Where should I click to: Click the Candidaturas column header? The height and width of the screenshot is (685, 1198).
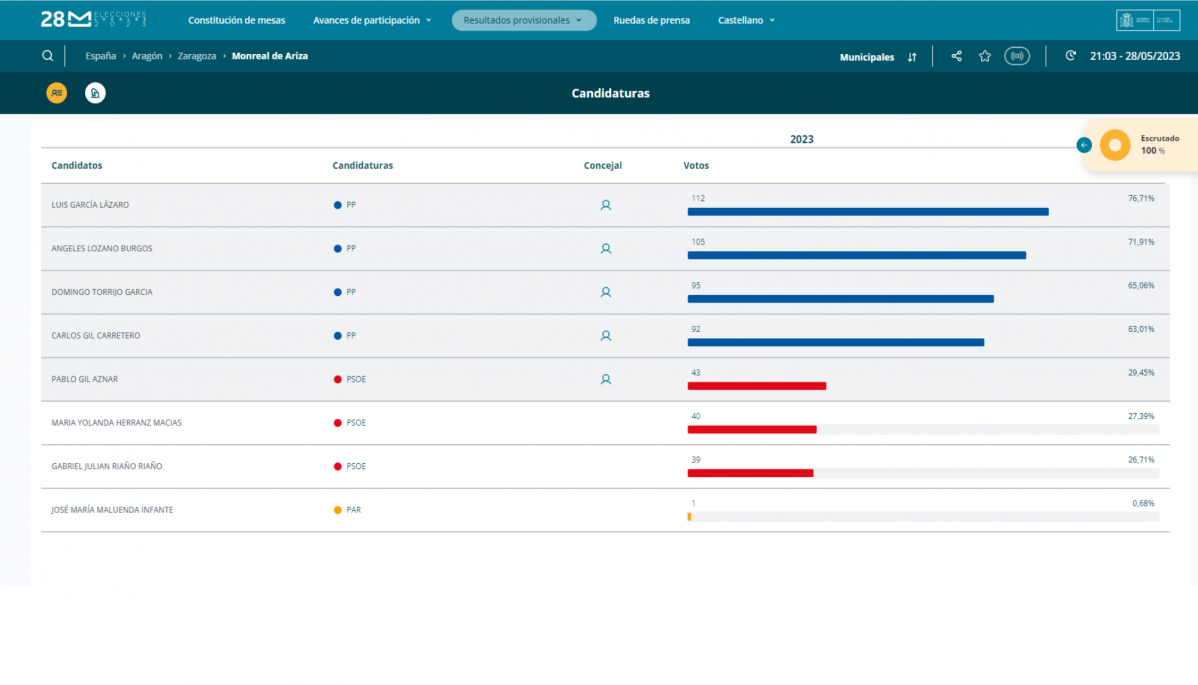click(362, 165)
